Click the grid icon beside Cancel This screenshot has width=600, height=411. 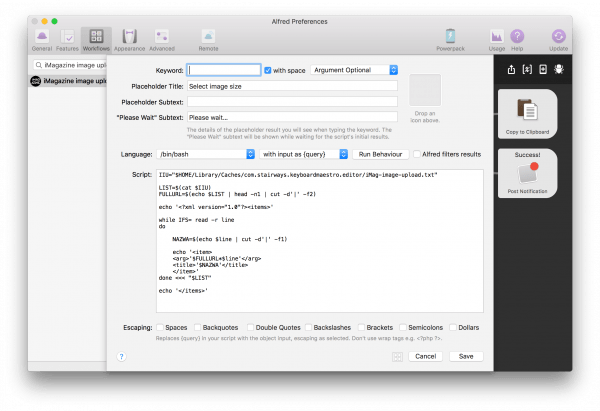click(x=397, y=357)
